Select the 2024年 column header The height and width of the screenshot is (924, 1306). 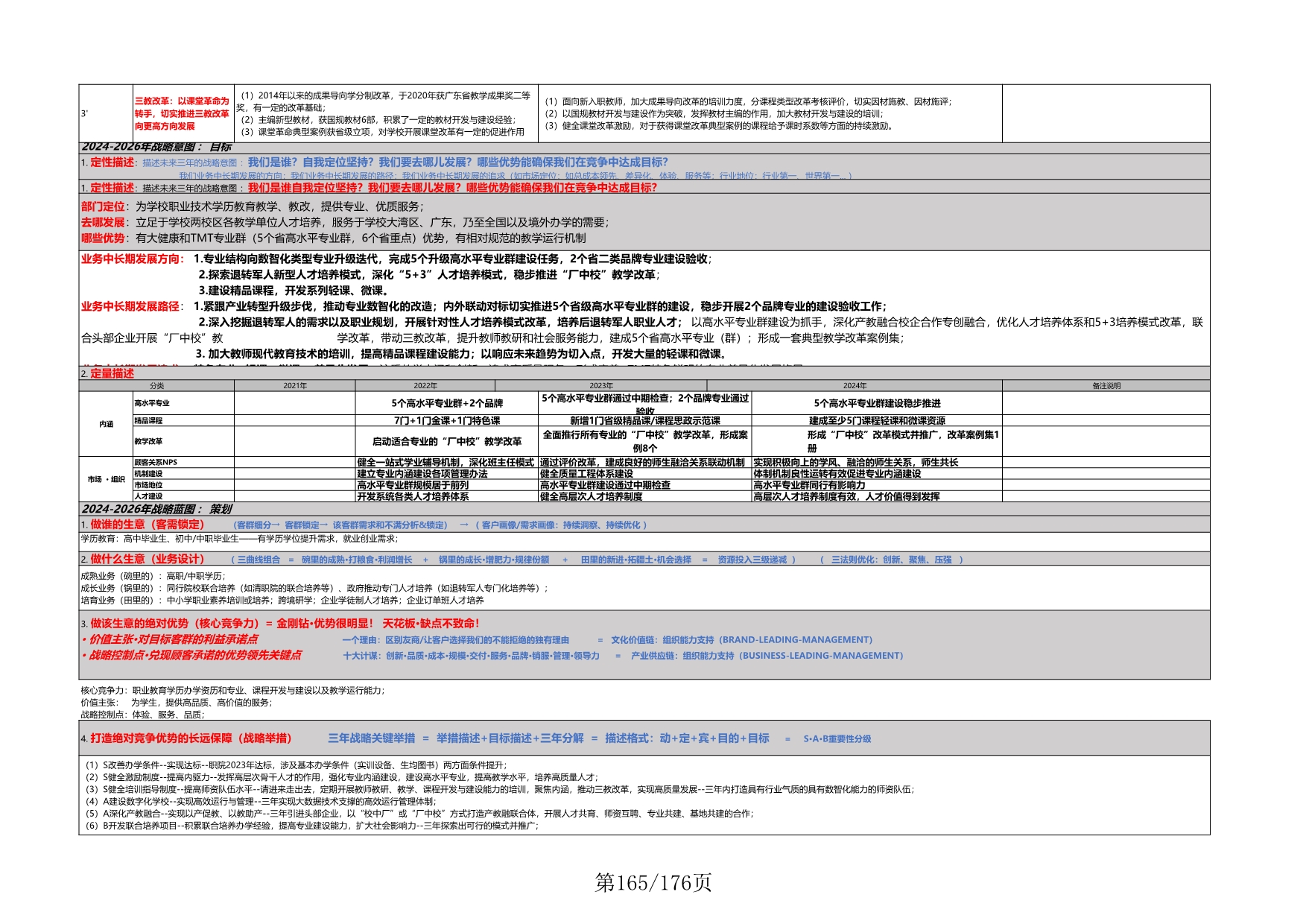[855, 386]
